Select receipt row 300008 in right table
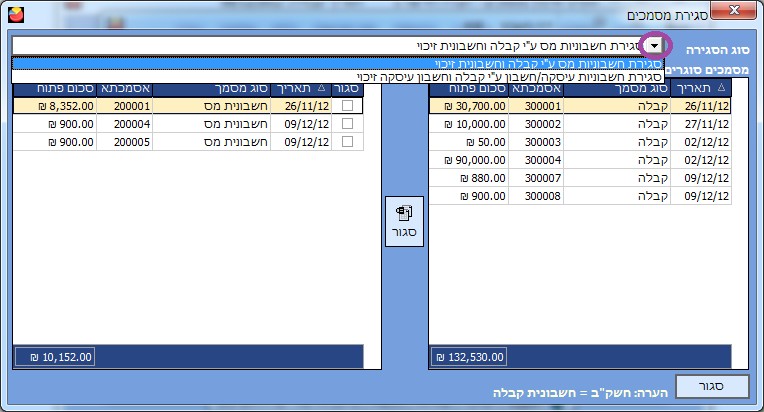The height and width of the screenshot is (412, 764). point(580,196)
